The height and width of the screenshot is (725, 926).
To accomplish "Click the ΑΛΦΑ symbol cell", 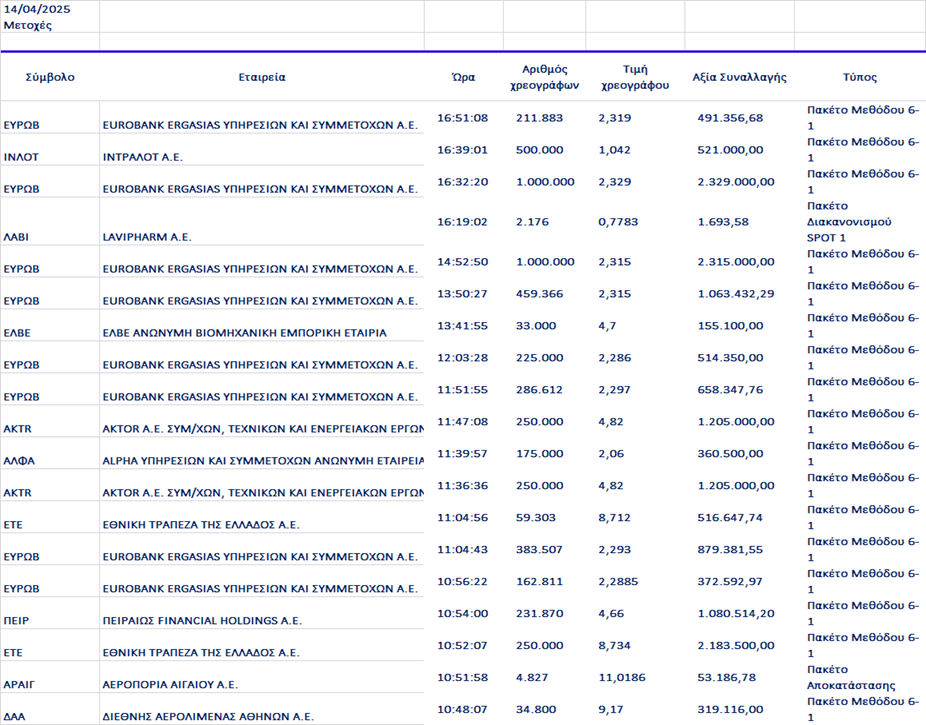I will click(x=19, y=461).
